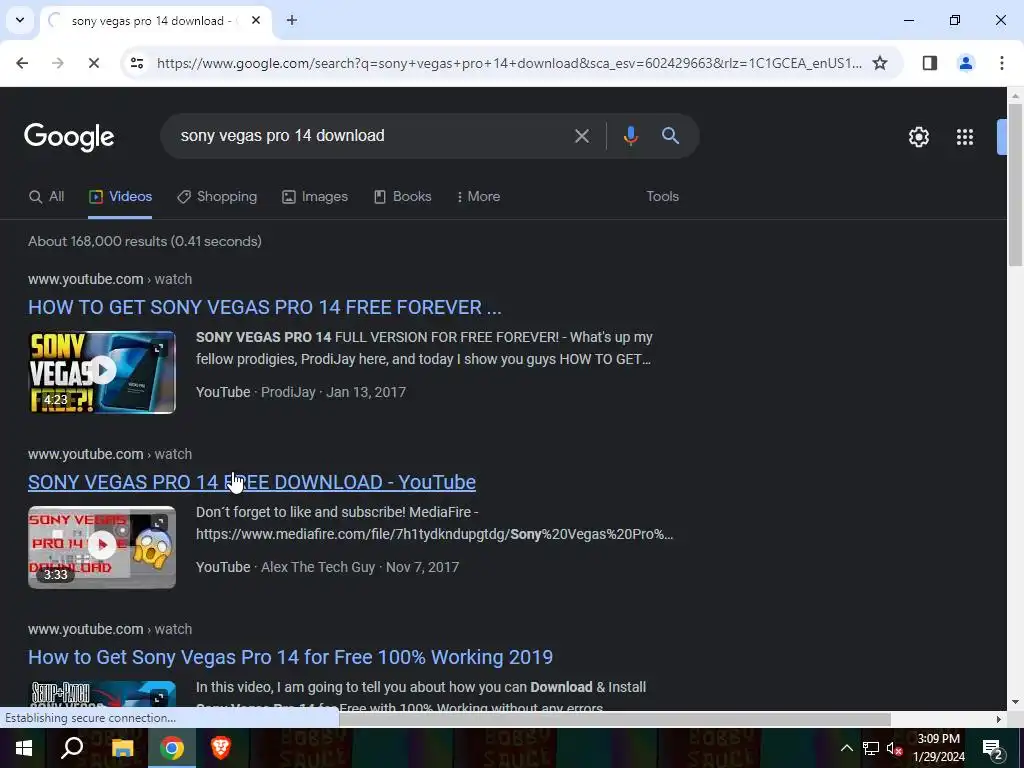Select Chrome in the taskbar
Image resolution: width=1024 pixels, height=768 pixels.
pyautogui.click(x=172, y=748)
